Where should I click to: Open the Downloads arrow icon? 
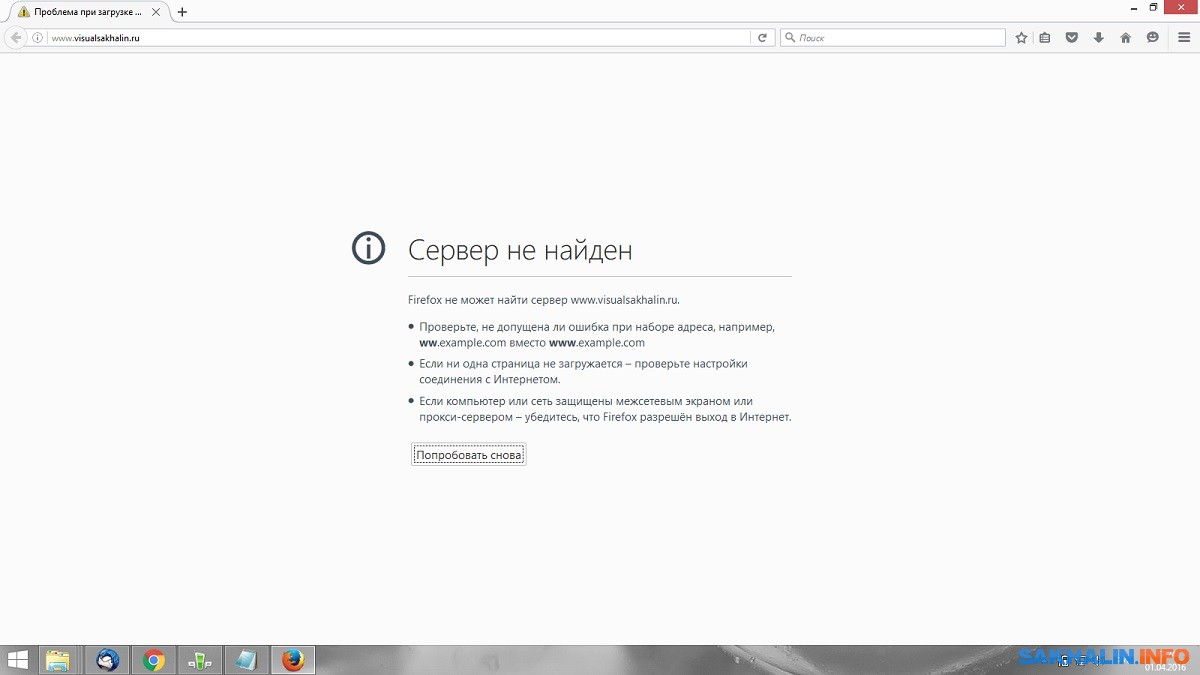click(x=1099, y=38)
